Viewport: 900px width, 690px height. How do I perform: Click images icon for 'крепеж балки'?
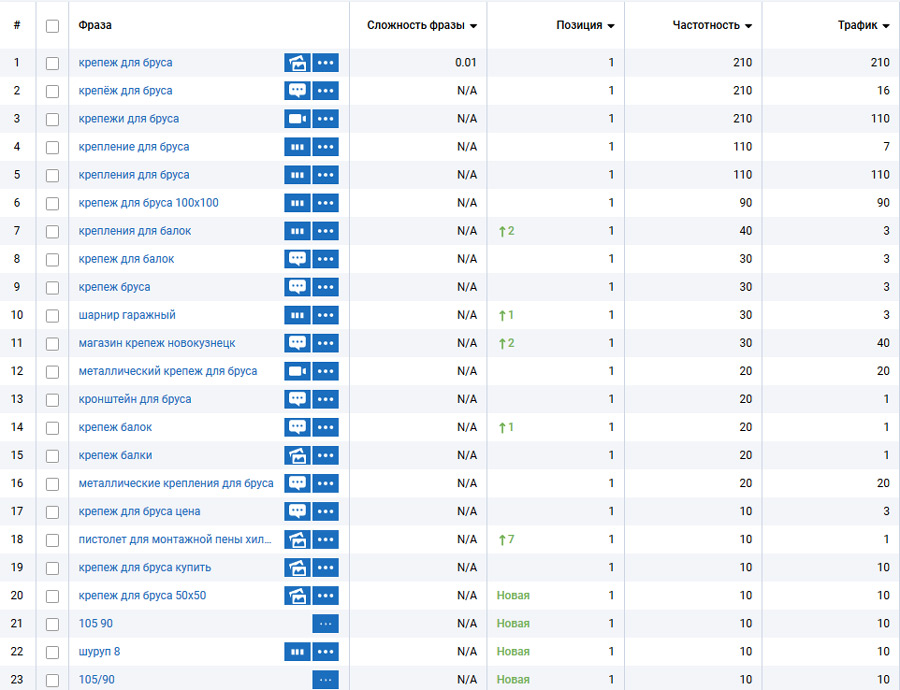[x=297, y=455]
